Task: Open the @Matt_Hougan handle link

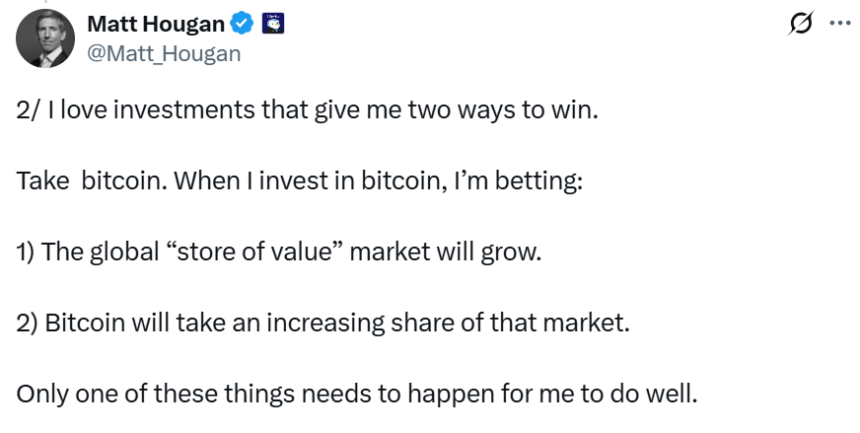Action: [164, 54]
